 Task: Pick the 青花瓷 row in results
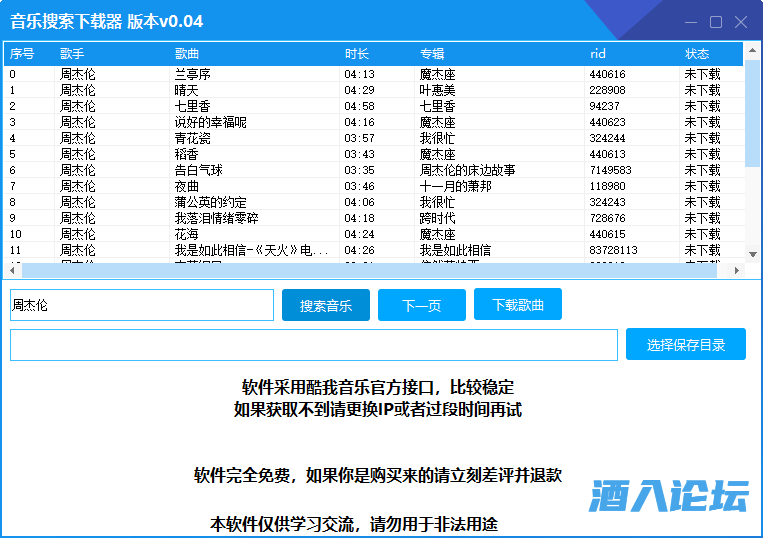pos(192,138)
